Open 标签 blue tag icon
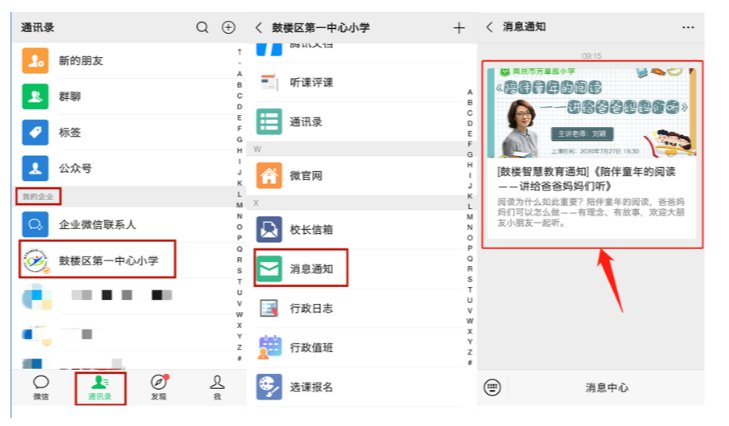The height and width of the screenshot is (426, 729). pos(35,132)
